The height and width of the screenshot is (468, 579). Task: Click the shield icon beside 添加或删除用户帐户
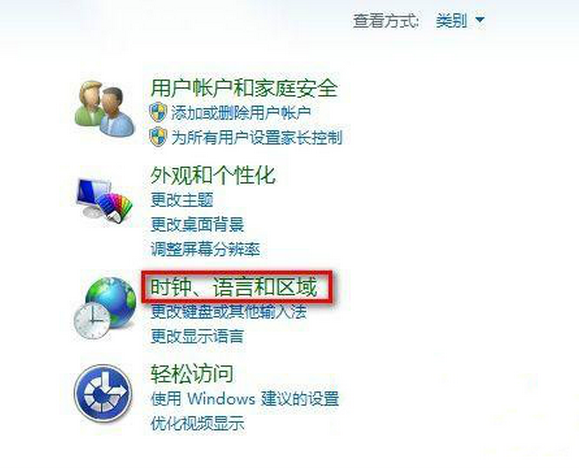coord(158,112)
